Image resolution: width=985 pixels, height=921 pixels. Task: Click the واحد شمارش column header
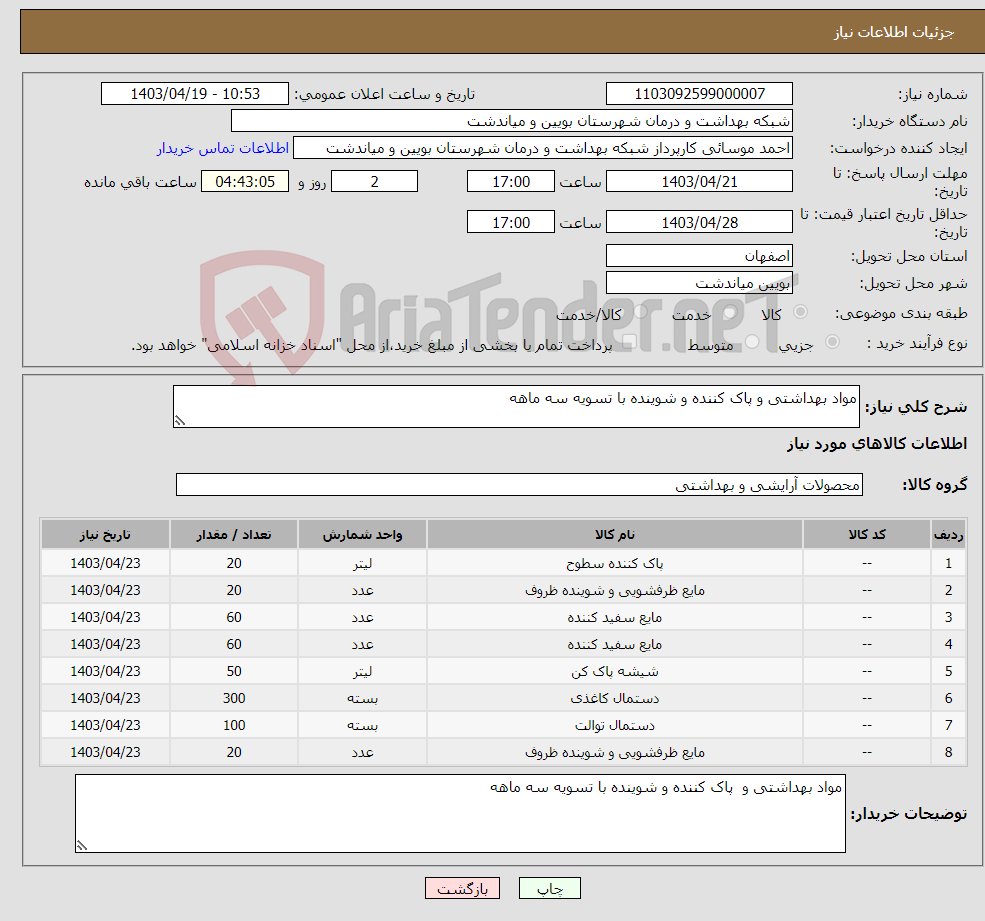pyautogui.click(x=362, y=535)
